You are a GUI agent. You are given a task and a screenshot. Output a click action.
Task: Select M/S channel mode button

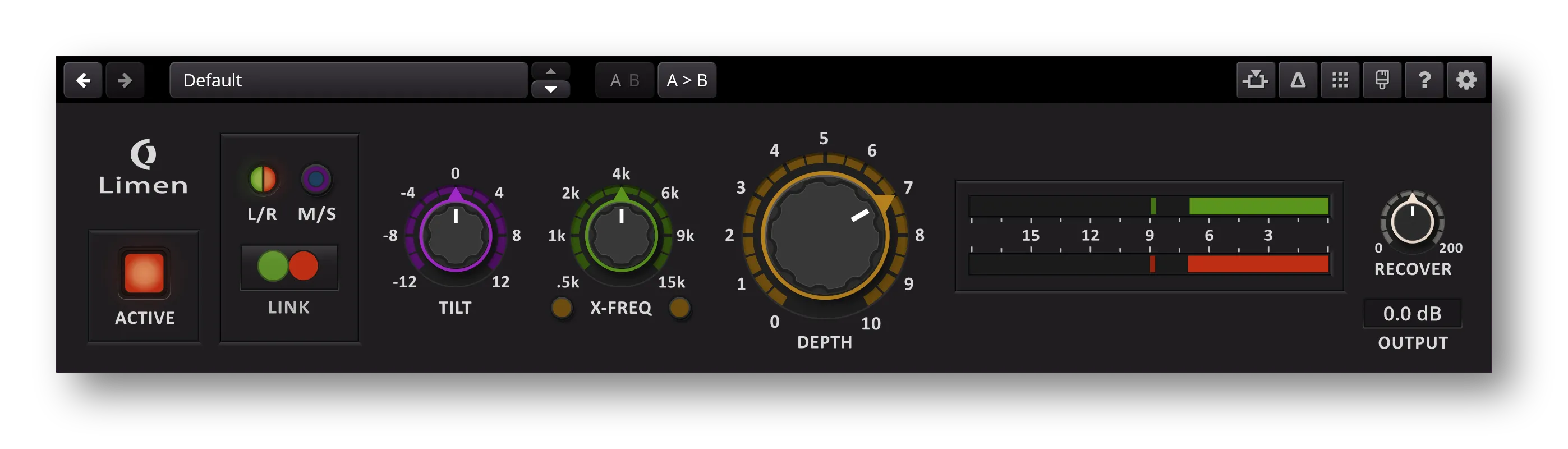(316, 179)
